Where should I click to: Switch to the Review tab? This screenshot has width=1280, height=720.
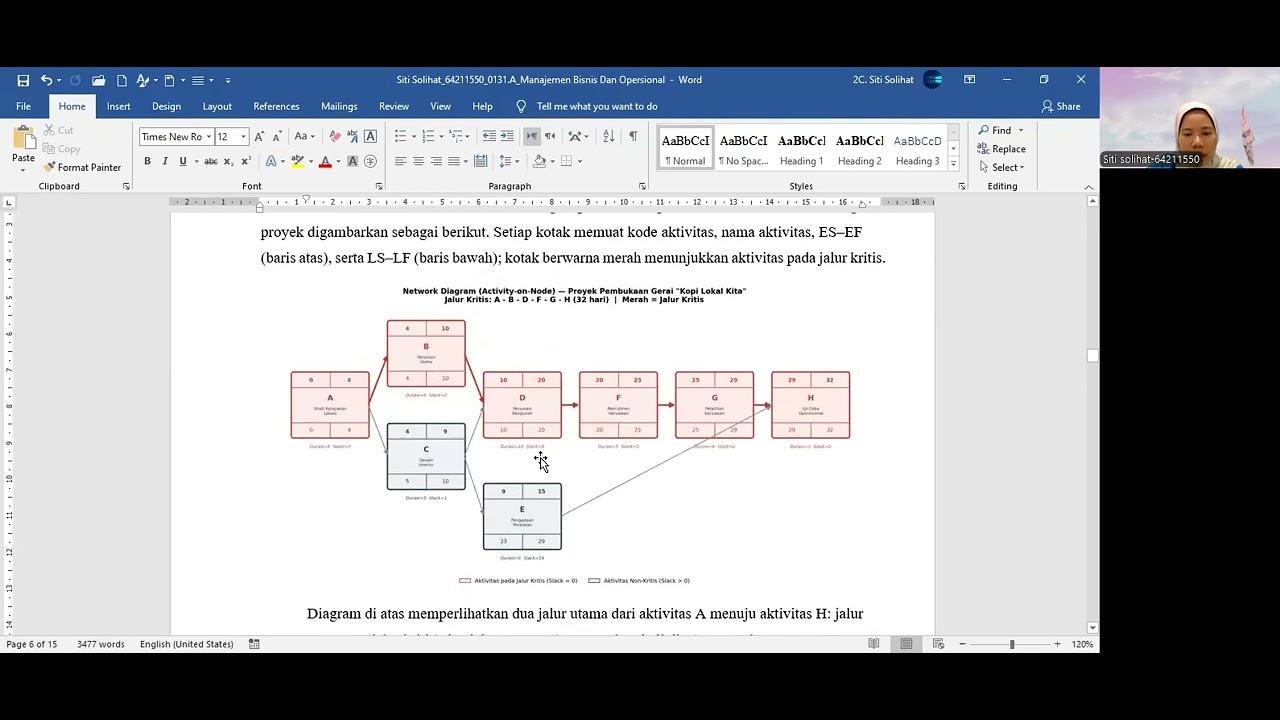tap(393, 106)
